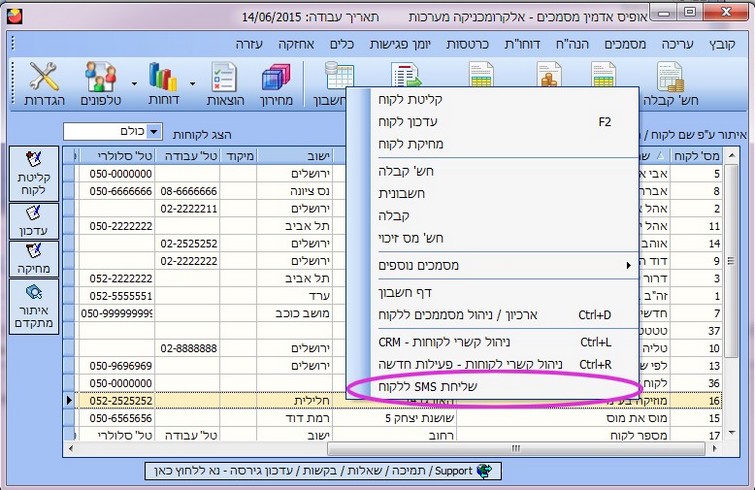This screenshot has width=755, height=490.
Task: Open the חש' קבלה invoice-receipt toolbar icon
Action: tap(671, 84)
